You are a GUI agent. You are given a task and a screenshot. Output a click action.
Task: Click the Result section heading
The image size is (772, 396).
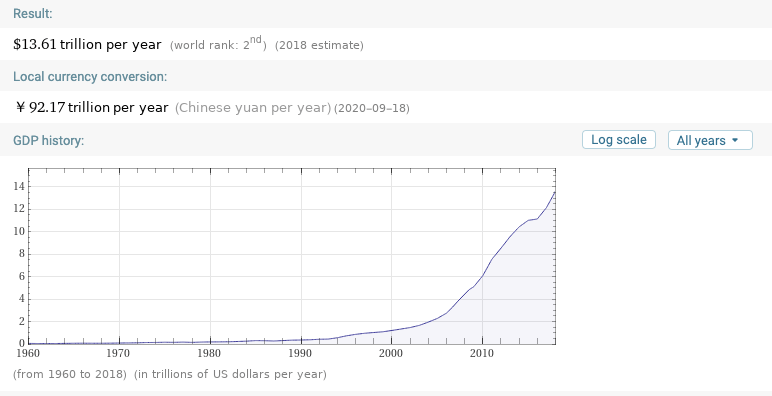point(32,14)
